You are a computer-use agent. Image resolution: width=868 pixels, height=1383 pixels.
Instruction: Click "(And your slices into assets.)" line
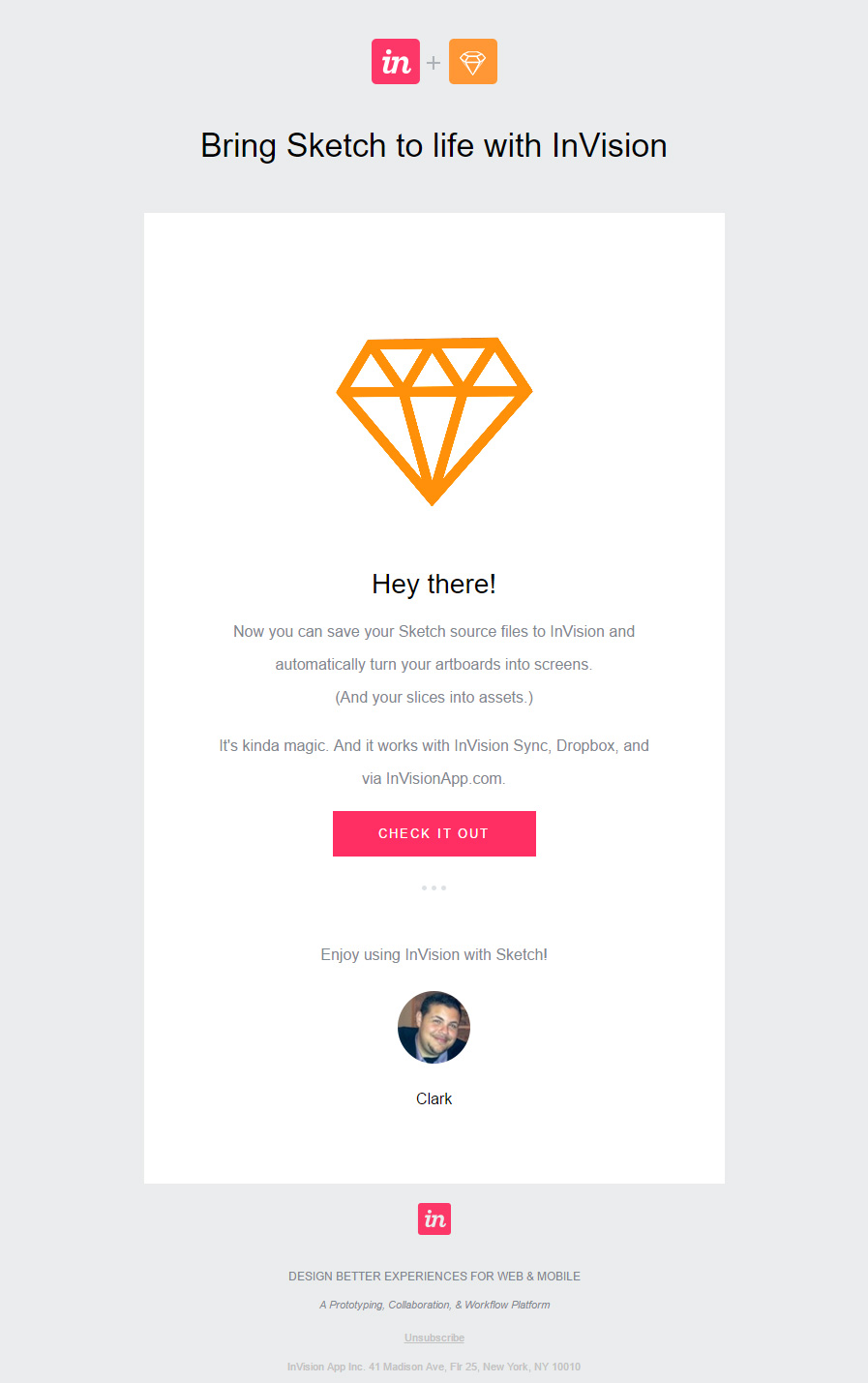[x=434, y=697]
